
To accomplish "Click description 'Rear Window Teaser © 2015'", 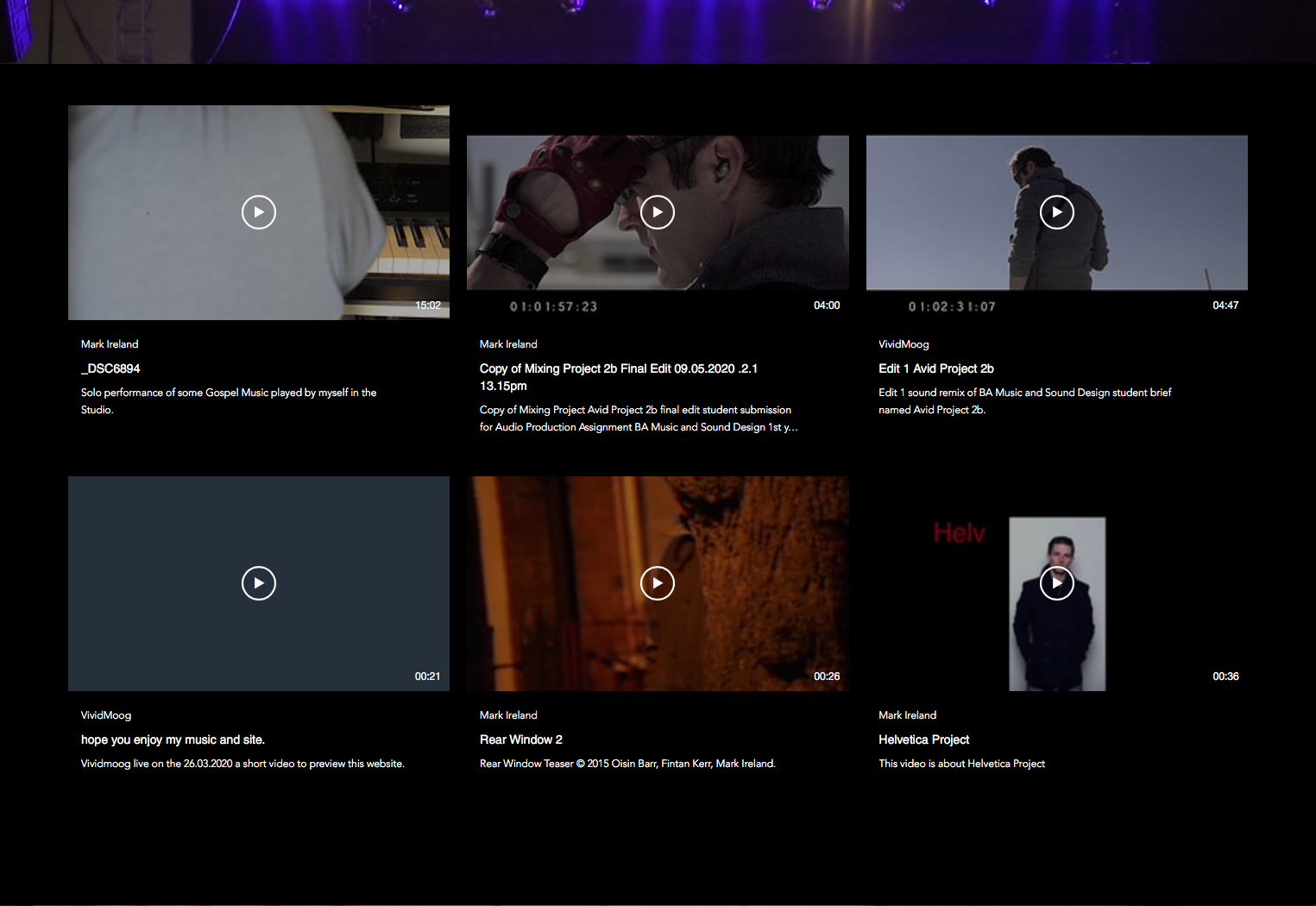I will 627,764.
